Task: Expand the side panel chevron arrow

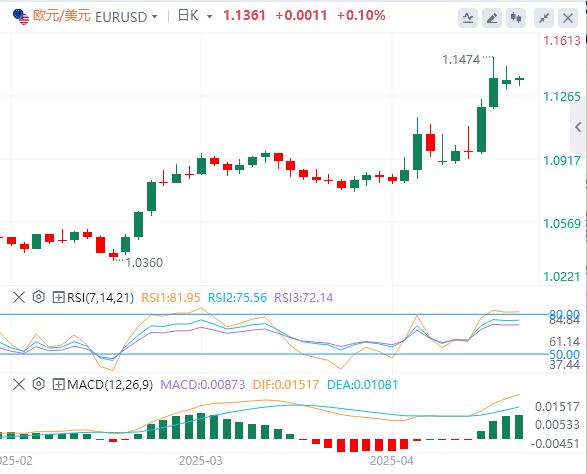Action: coord(578,127)
